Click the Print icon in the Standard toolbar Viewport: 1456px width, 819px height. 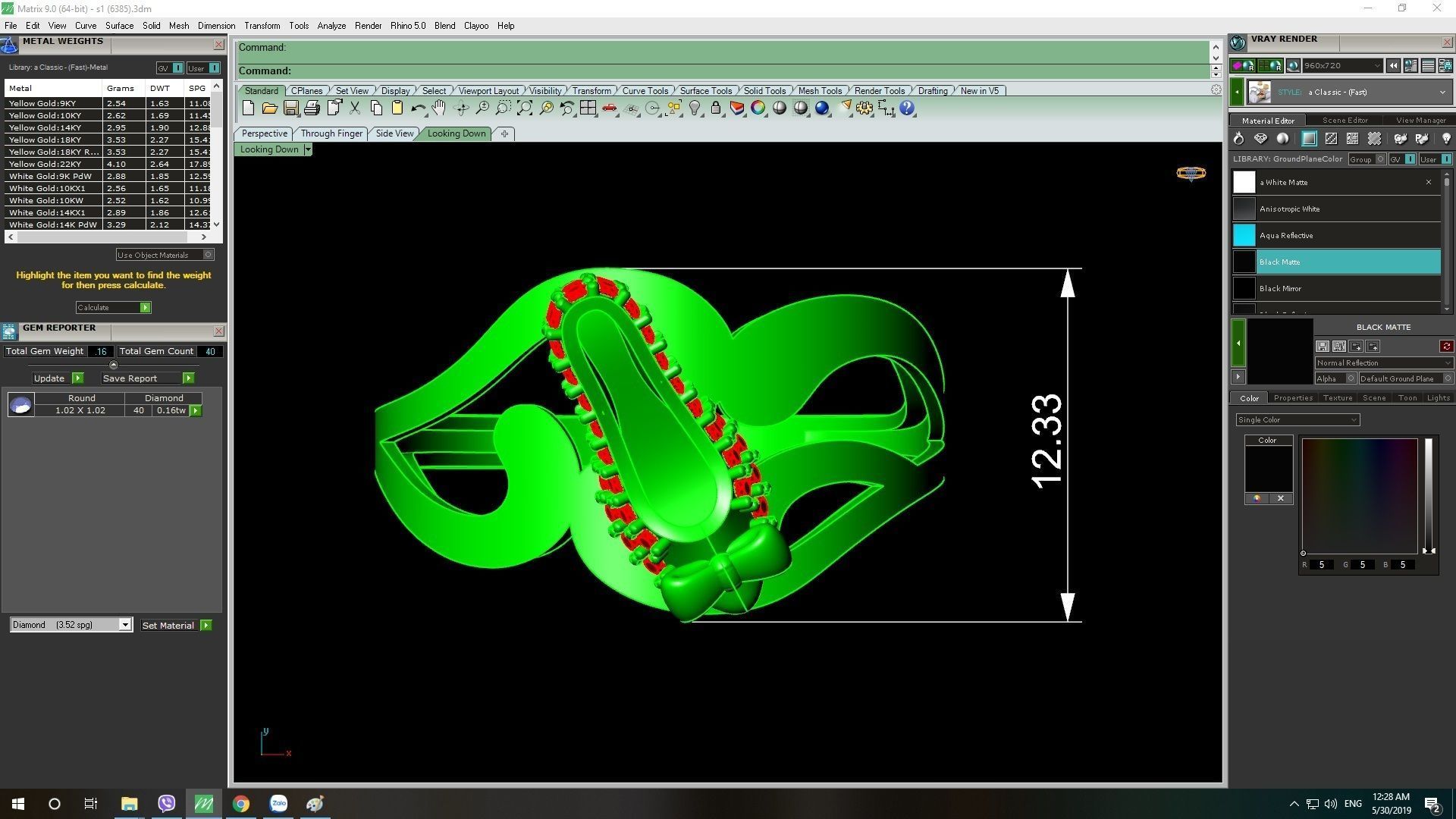pyautogui.click(x=312, y=108)
